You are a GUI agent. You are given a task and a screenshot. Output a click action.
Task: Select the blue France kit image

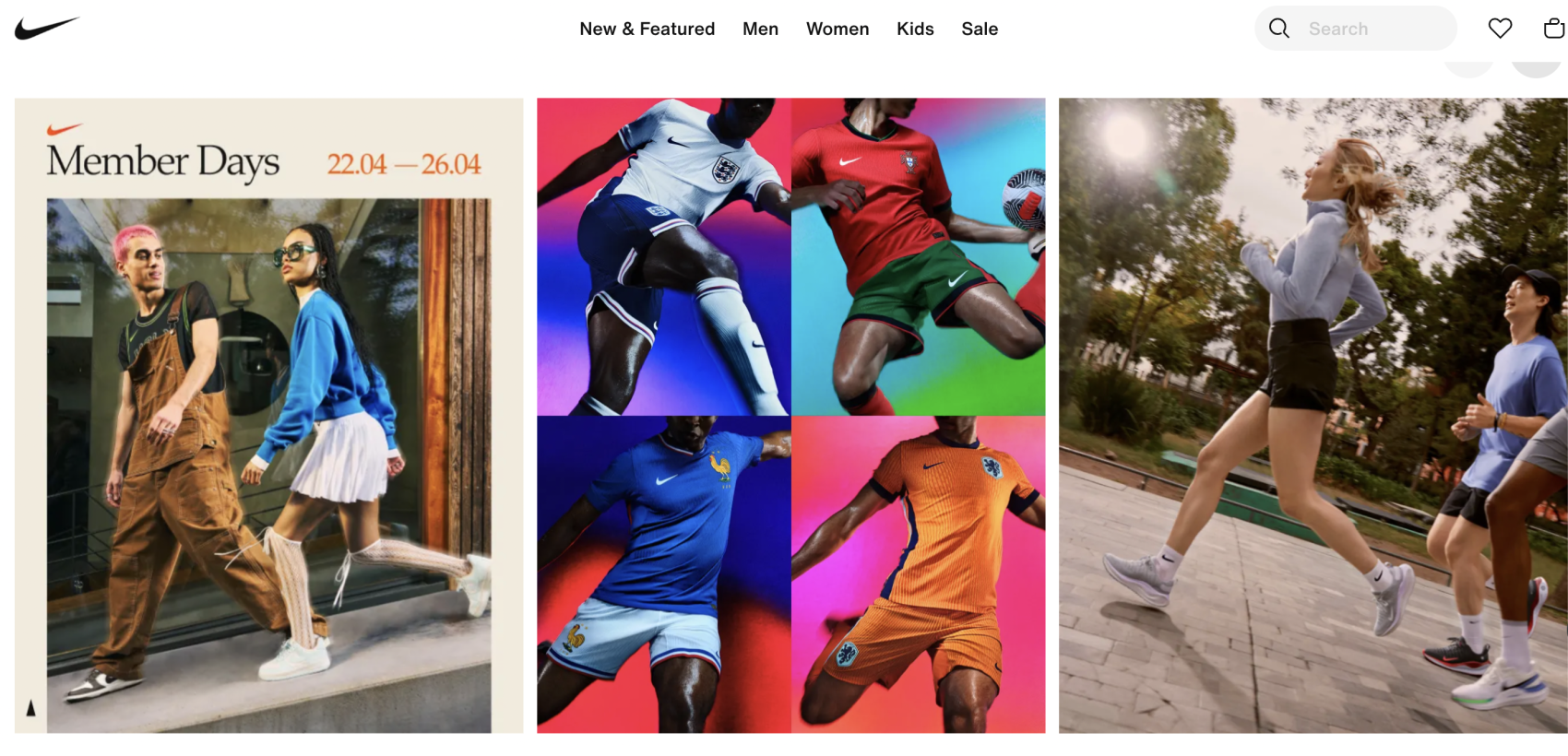[664, 574]
